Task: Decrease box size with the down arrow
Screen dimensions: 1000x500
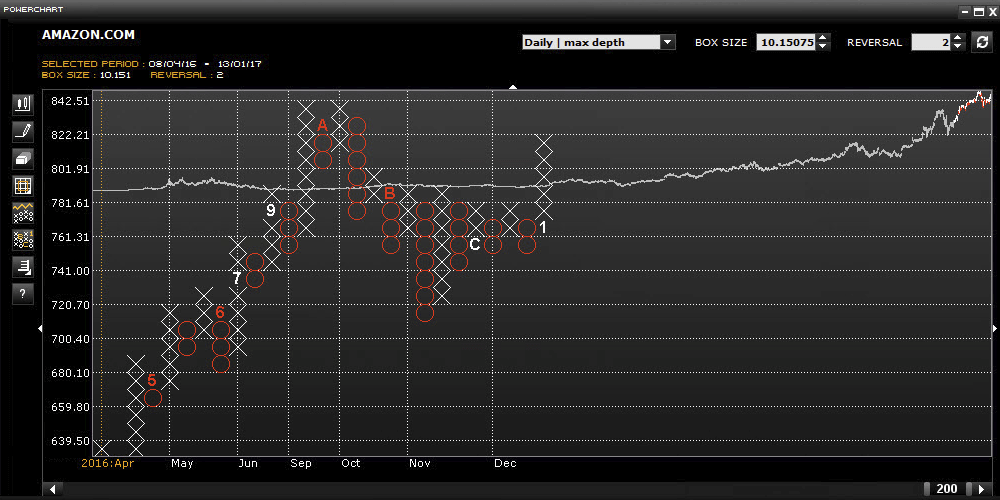Action: pos(823,47)
